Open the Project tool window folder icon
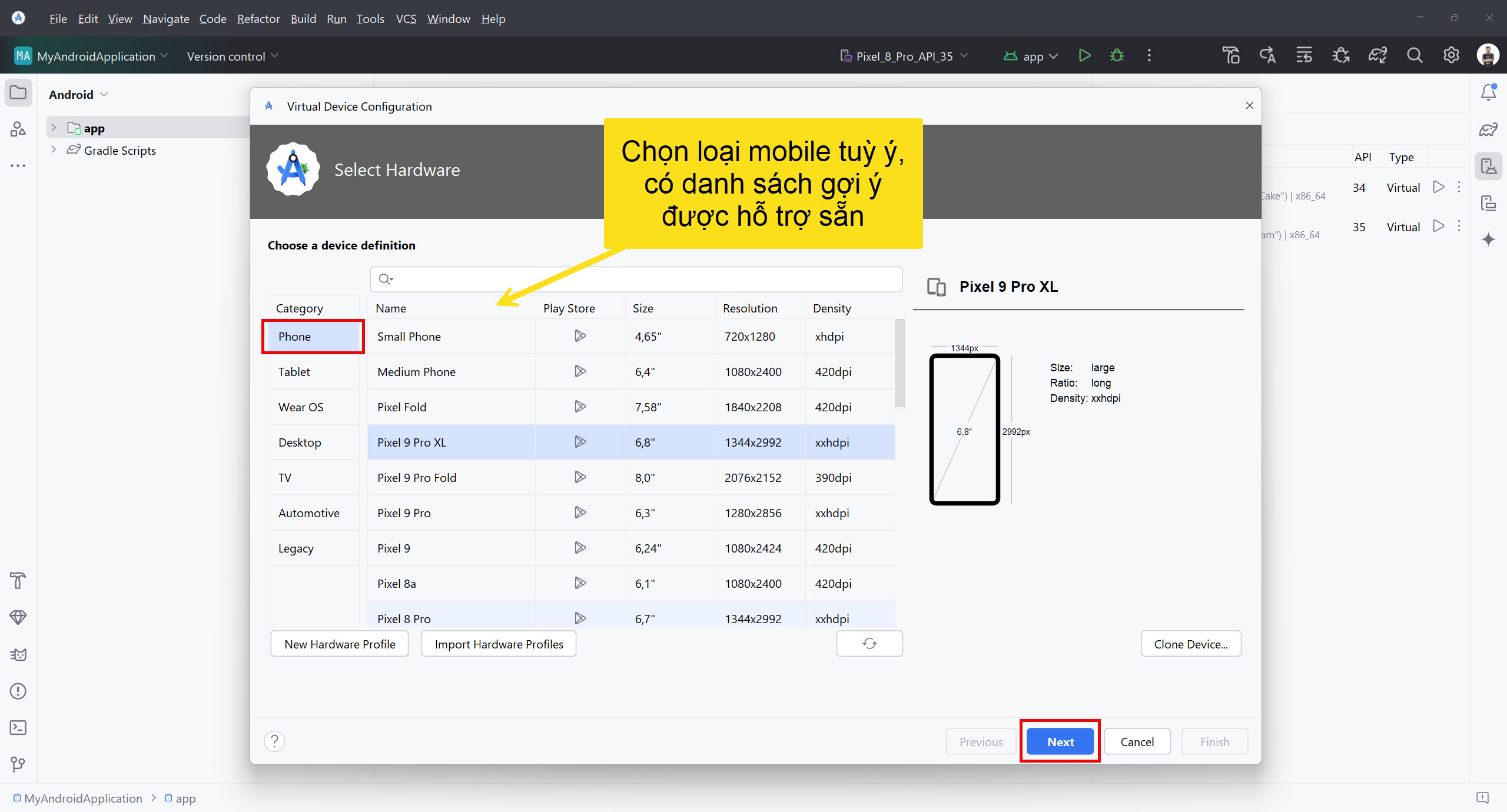Viewport: 1507px width, 812px height. [18, 93]
